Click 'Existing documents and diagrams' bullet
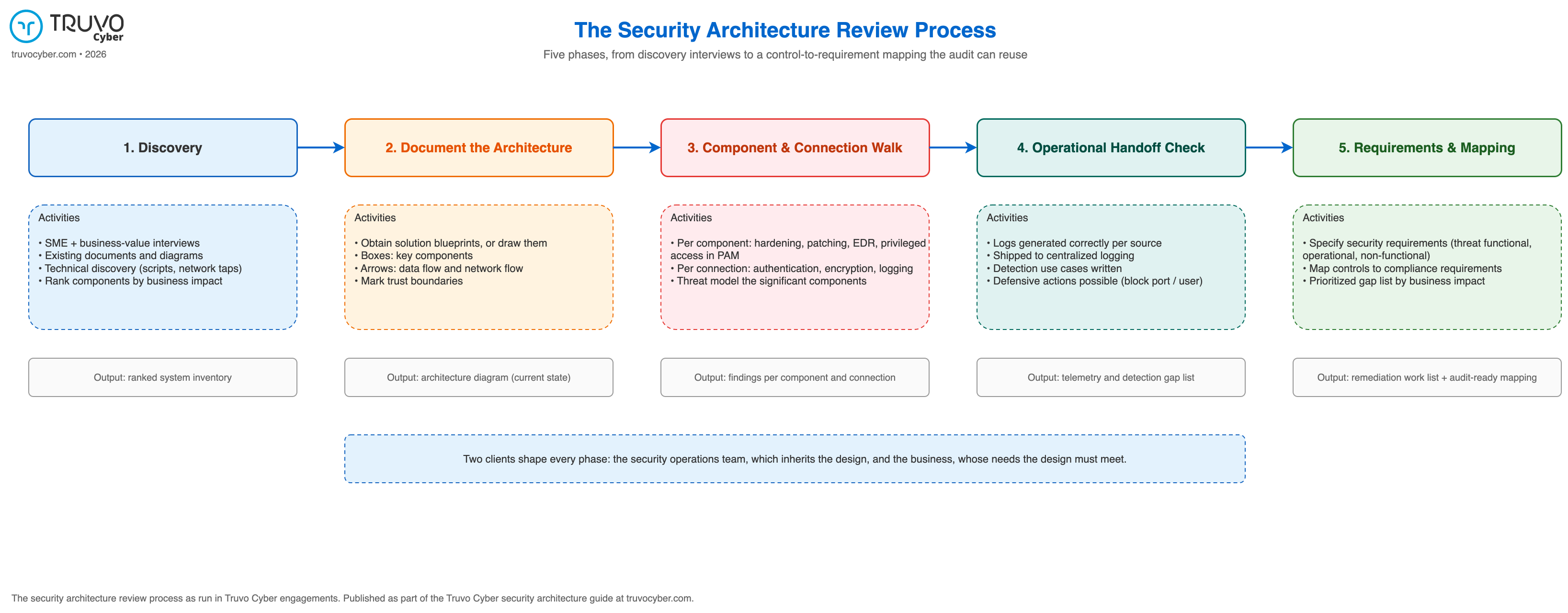 pos(121,256)
